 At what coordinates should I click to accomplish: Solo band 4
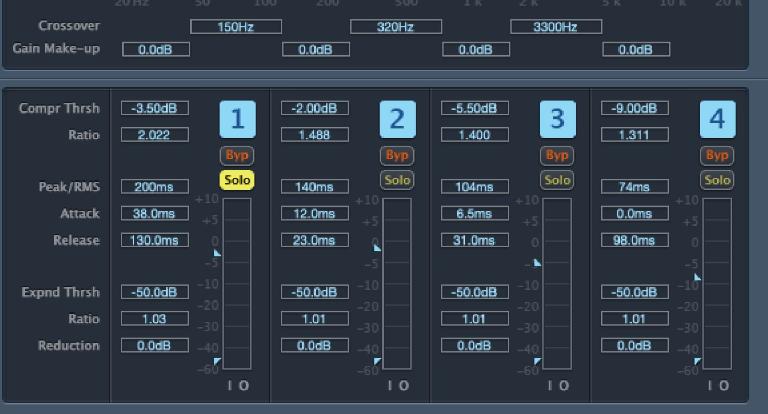tap(717, 180)
